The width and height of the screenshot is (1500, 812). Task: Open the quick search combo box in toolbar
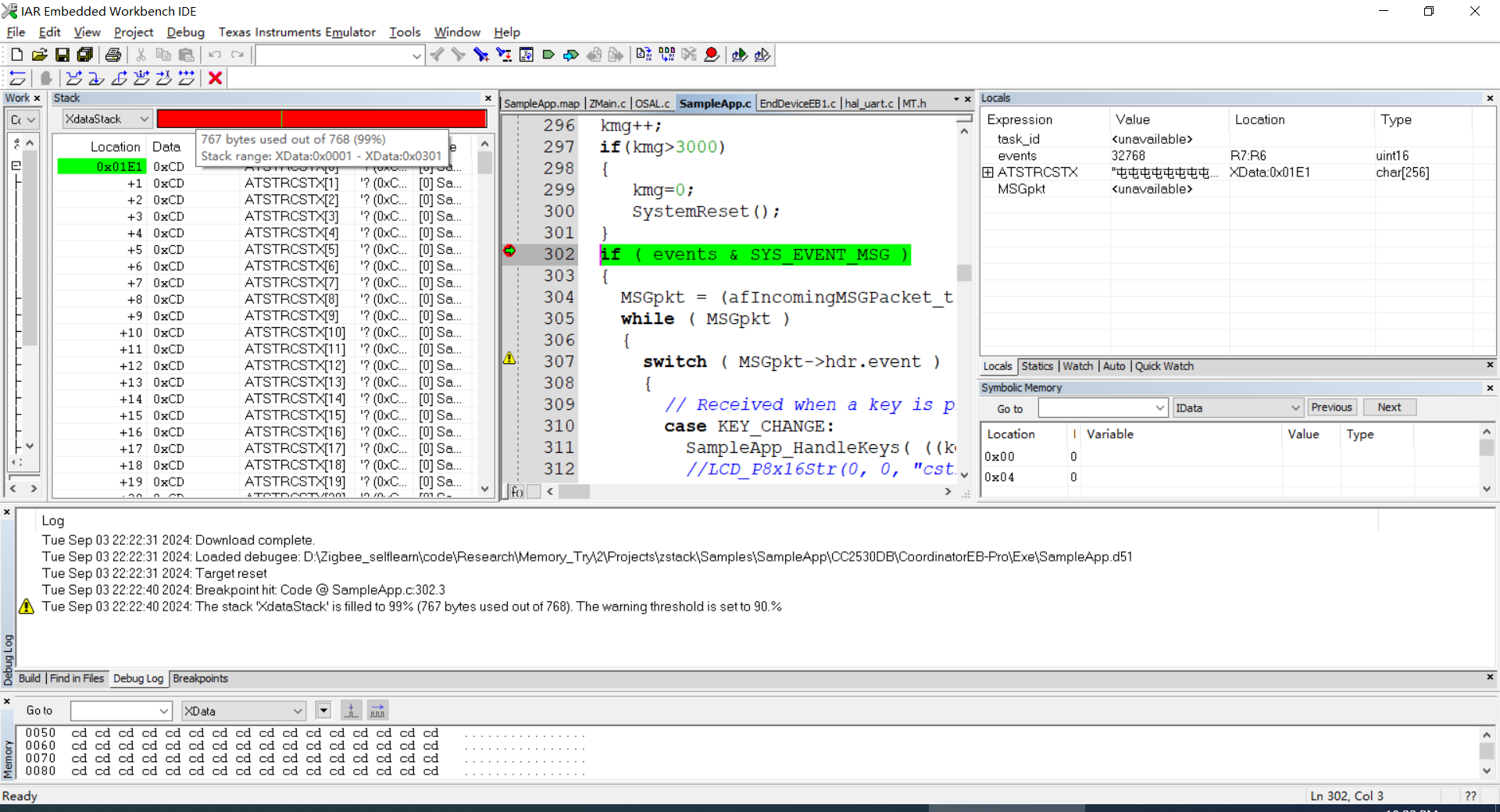[x=340, y=55]
